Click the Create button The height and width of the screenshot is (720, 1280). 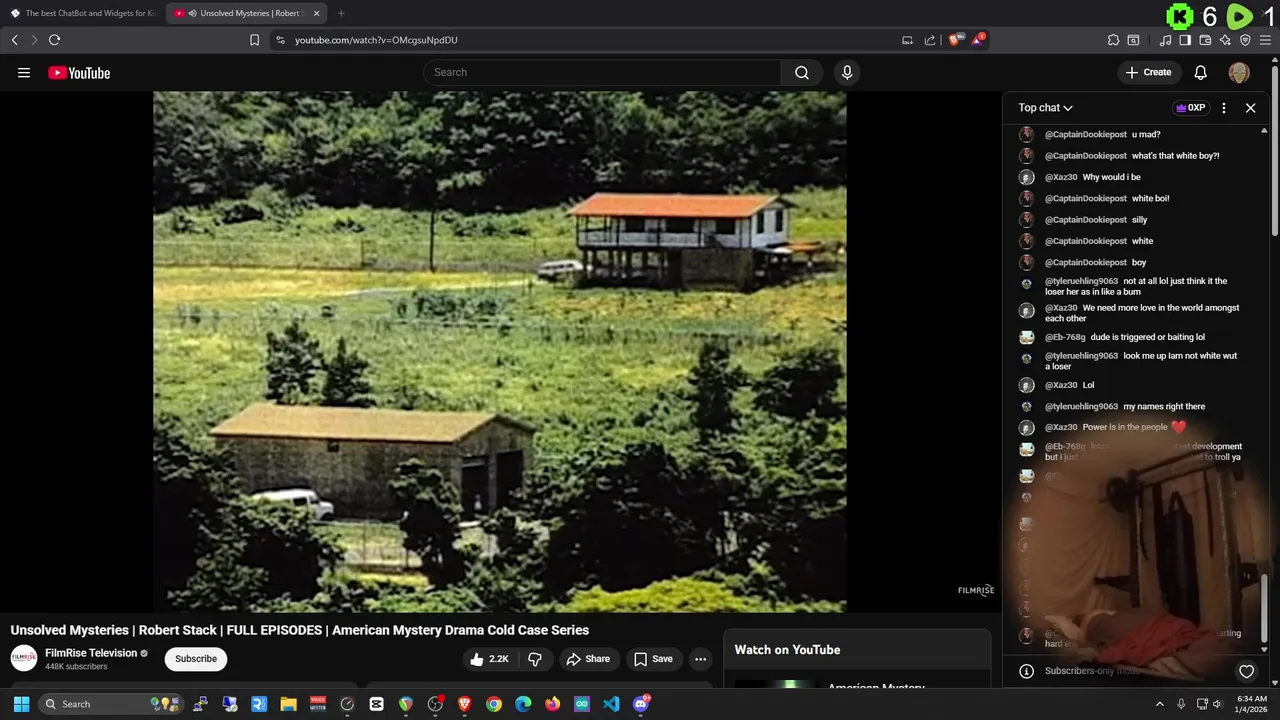click(1148, 72)
